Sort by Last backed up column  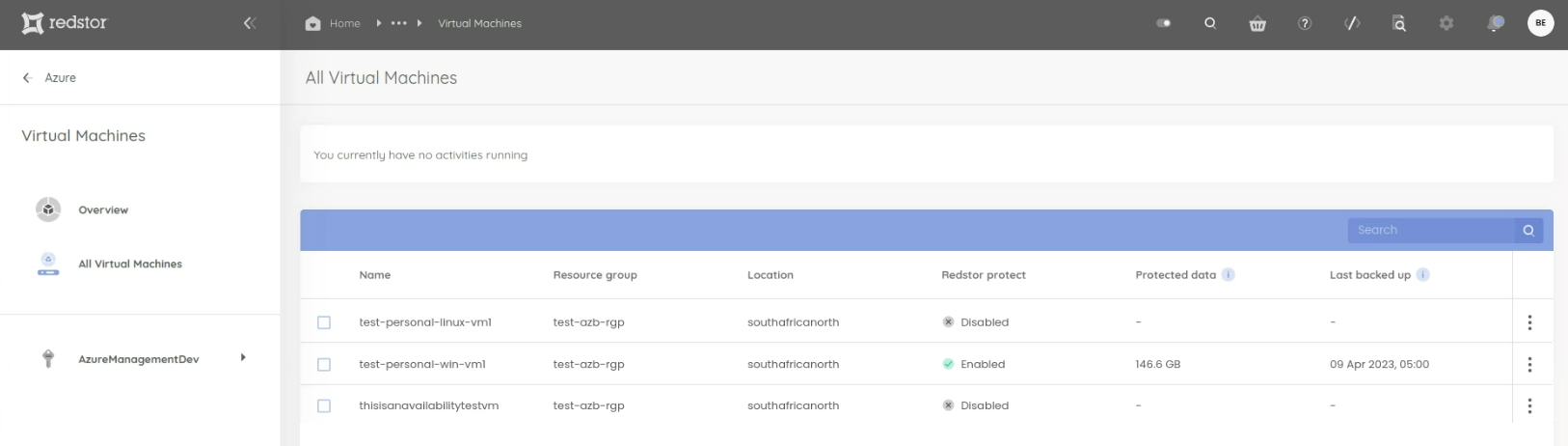[x=1370, y=275]
